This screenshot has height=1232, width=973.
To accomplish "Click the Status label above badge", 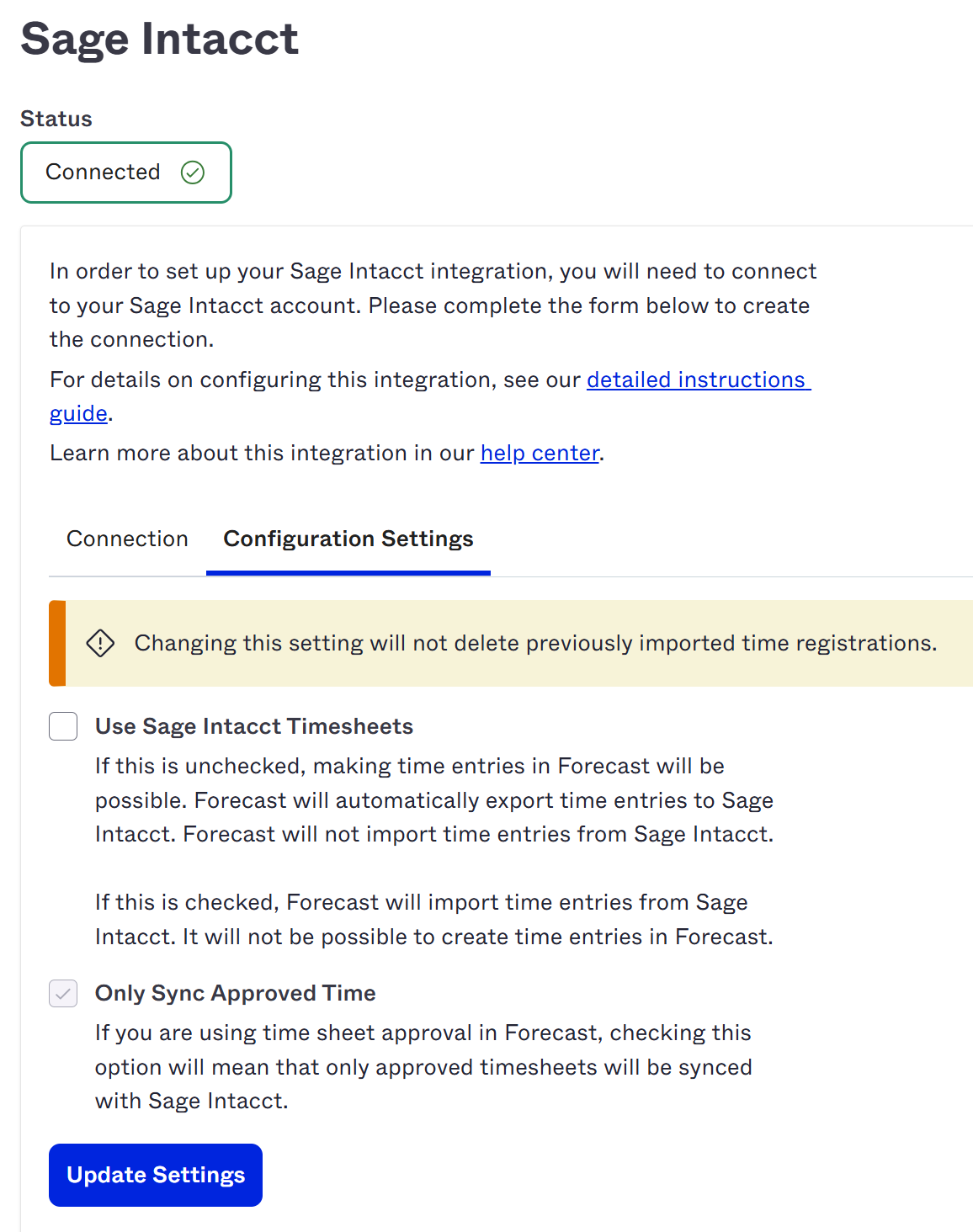I will (x=56, y=119).
